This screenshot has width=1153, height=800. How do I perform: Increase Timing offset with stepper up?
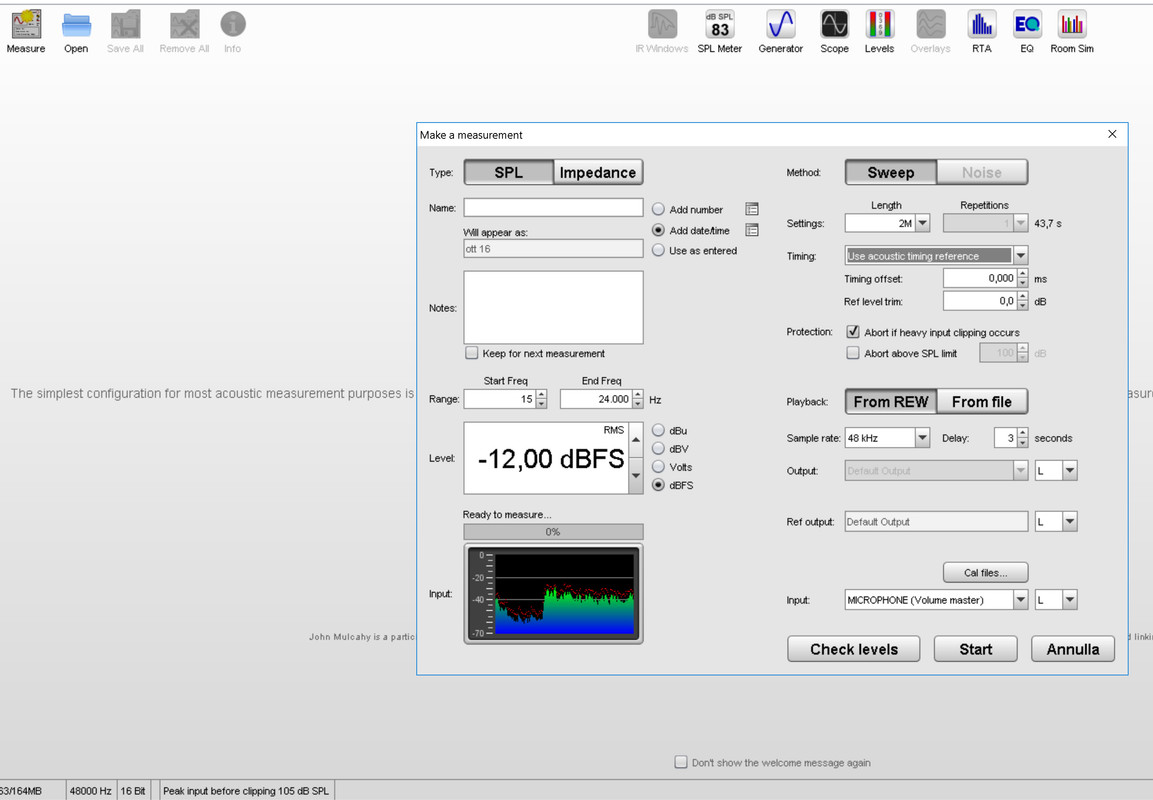pyautogui.click(x=1023, y=274)
